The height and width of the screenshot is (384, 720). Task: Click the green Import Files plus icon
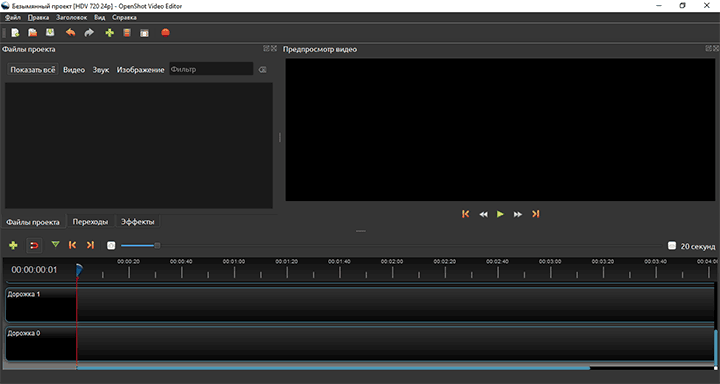[x=109, y=33]
